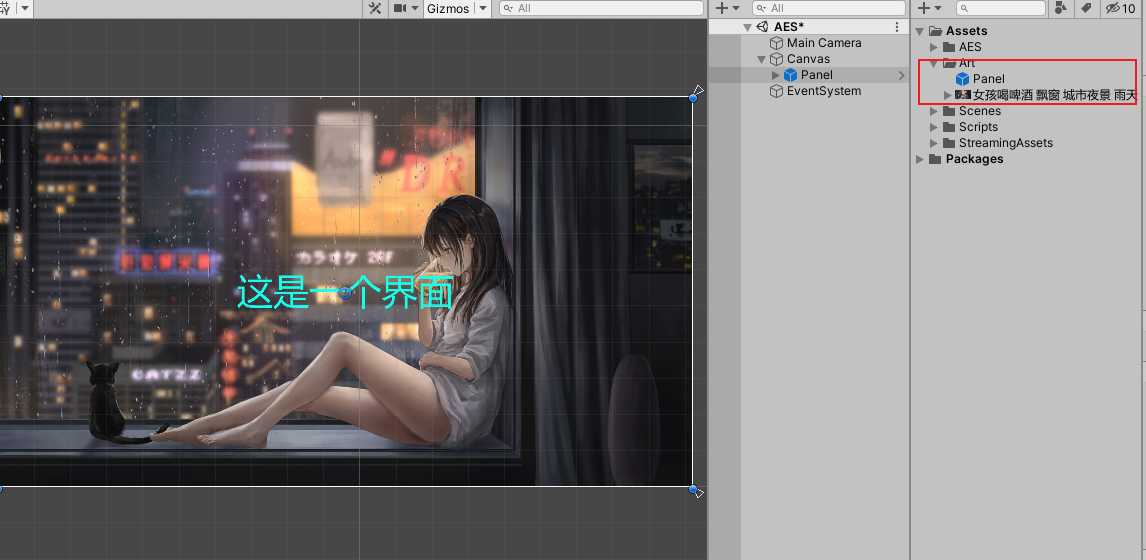Open the Hierarchy create dropdown arrow
Viewport: 1146px width, 560px height.
click(x=736, y=8)
